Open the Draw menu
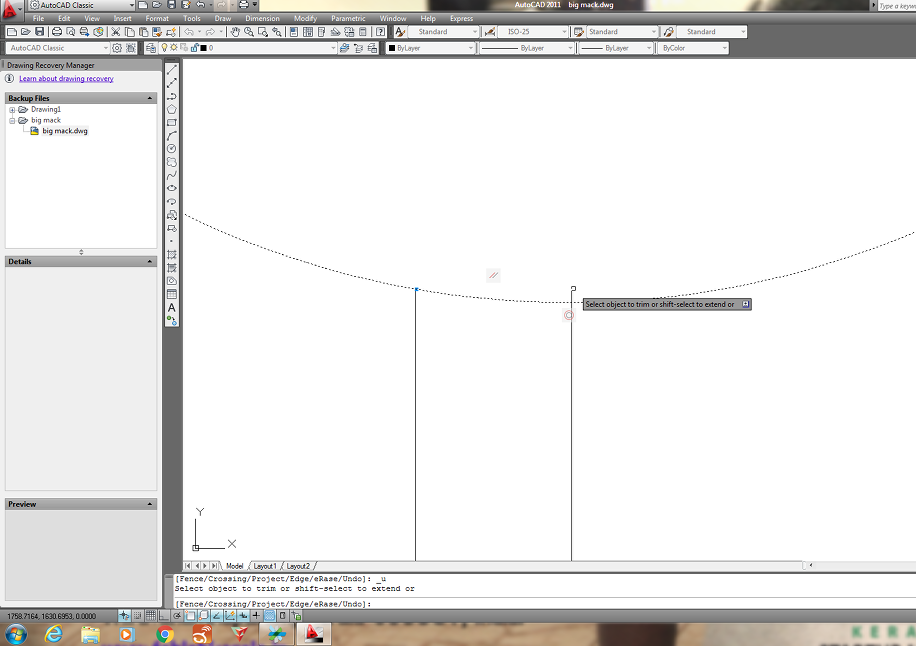Screen dimensions: 916x646 [x=223, y=19]
